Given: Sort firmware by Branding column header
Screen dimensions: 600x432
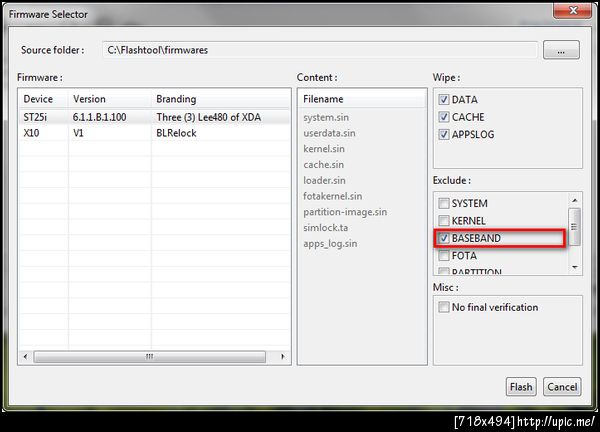Looking at the screenshot, I should coord(220,99).
